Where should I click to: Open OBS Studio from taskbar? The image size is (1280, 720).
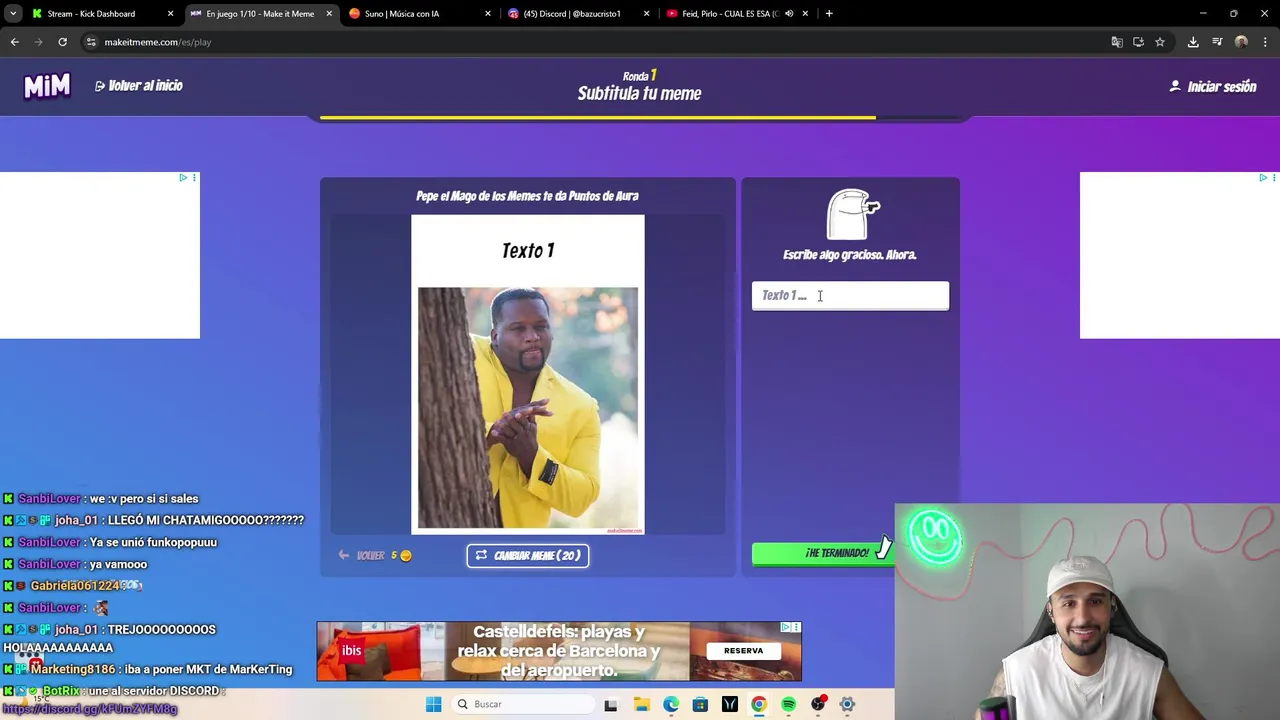pos(818,705)
